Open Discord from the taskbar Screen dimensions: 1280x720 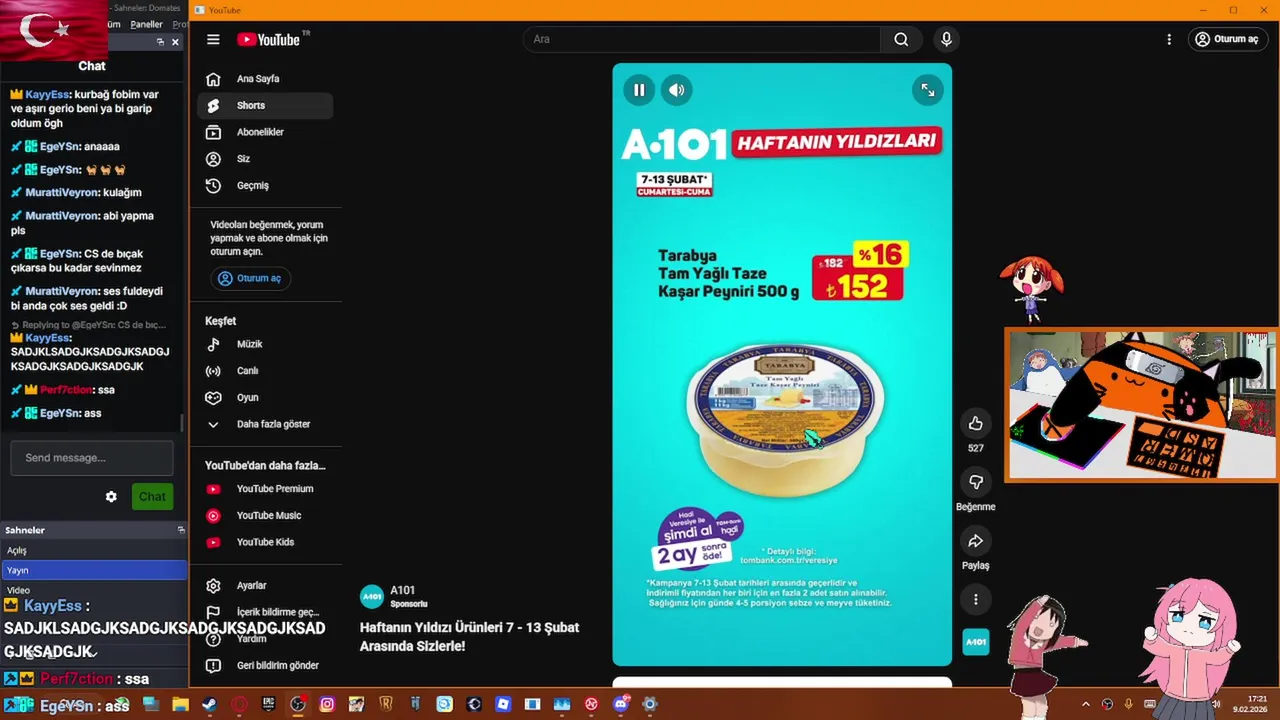coord(621,704)
